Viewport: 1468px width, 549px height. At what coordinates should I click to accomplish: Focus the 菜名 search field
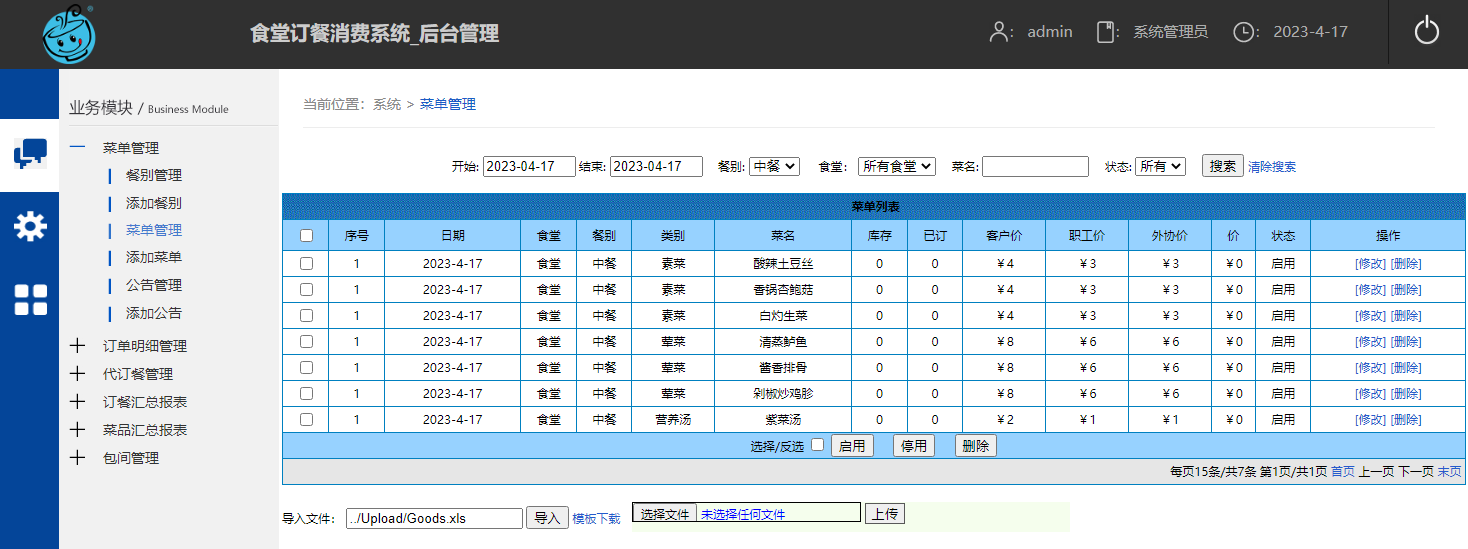[x=1035, y=166]
